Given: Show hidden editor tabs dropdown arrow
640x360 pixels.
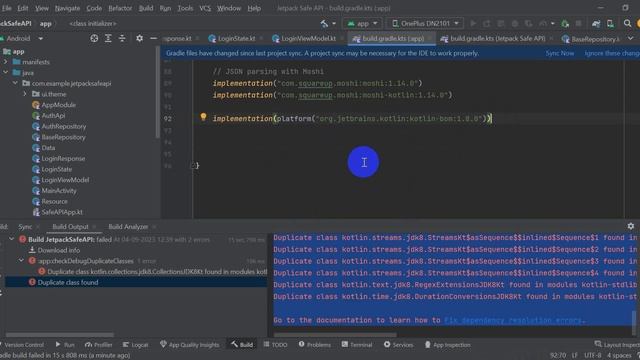Looking at the screenshot, I should pos(631,39).
